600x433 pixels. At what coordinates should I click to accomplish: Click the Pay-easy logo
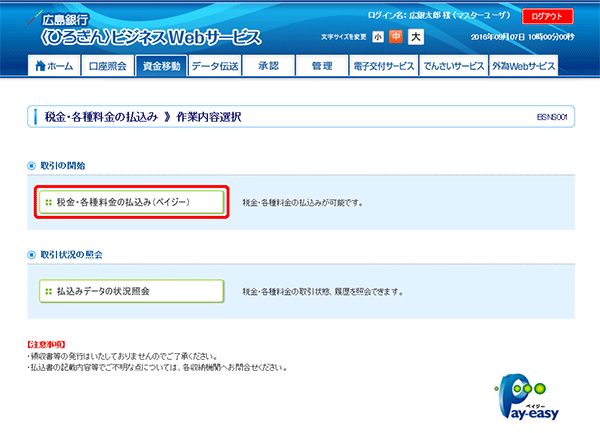527,397
